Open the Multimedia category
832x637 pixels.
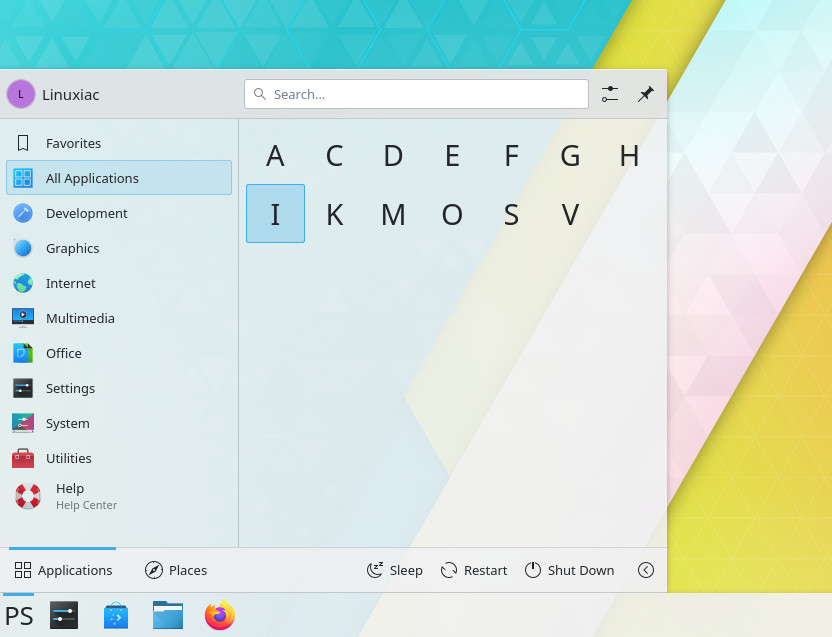tap(119, 318)
